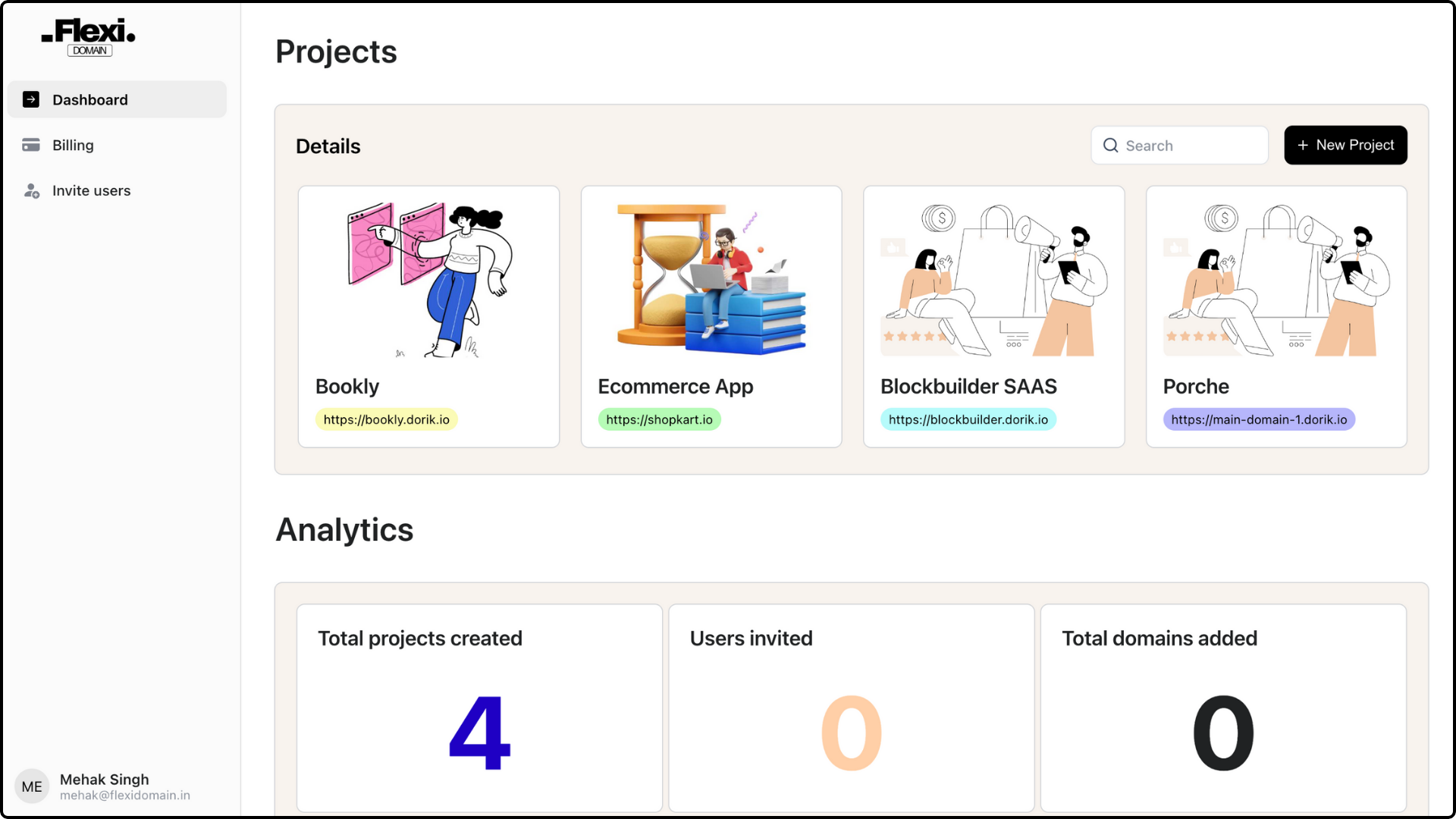Follow the main-domain-1.dorik.io link
Screen dimensions: 1456x819
tap(1259, 419)
